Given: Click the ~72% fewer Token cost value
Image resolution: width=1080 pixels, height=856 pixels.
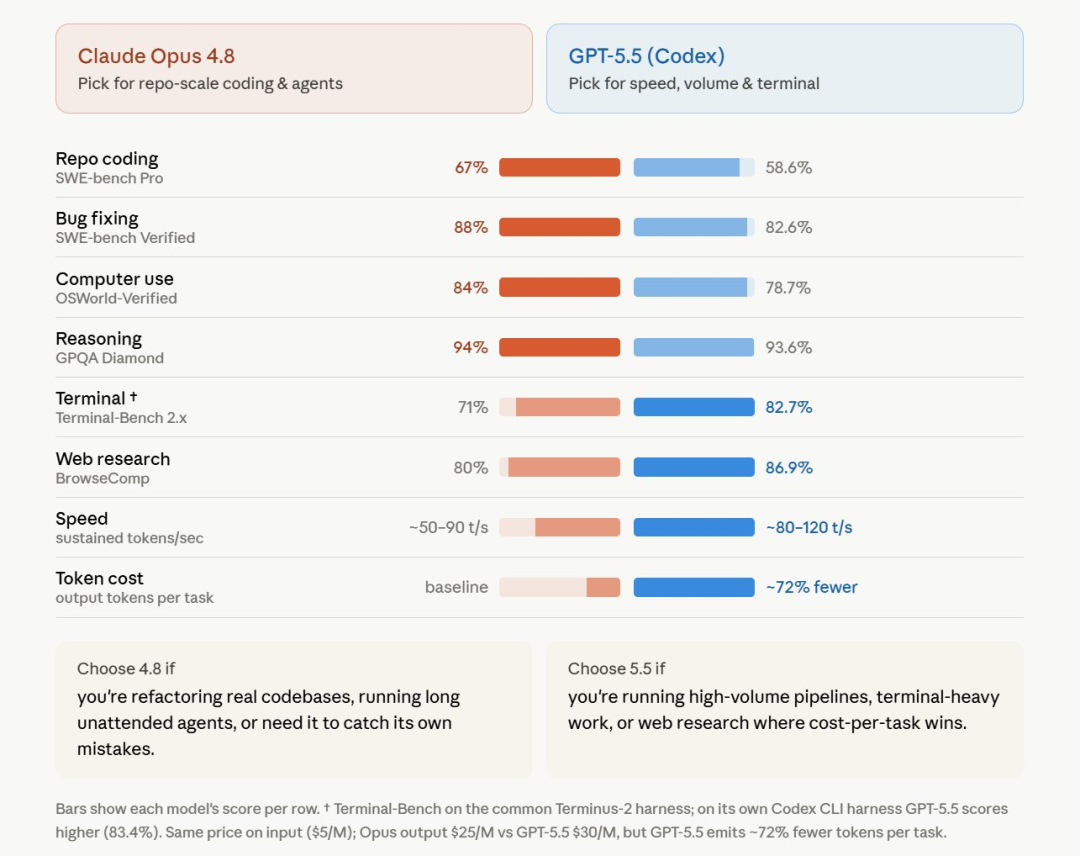Looking at the screenshot, I should click(811, 587).
